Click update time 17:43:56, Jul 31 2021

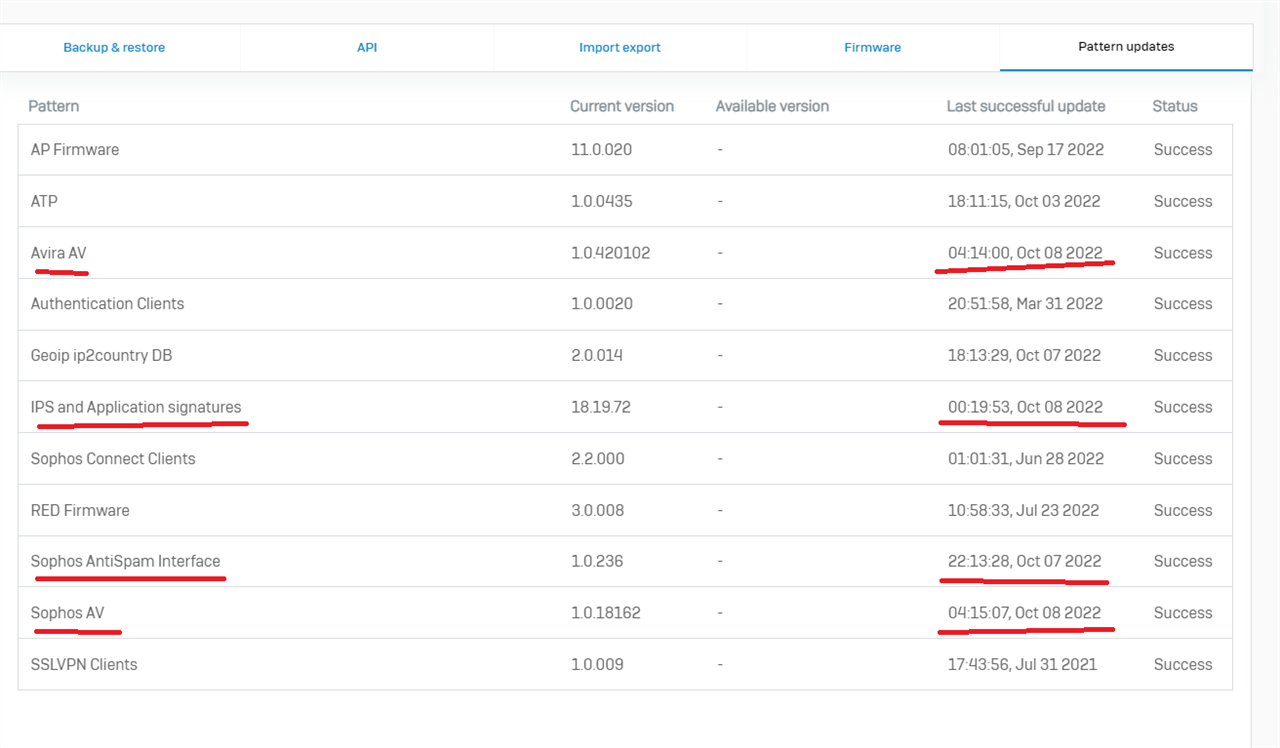pos(1022,664)
